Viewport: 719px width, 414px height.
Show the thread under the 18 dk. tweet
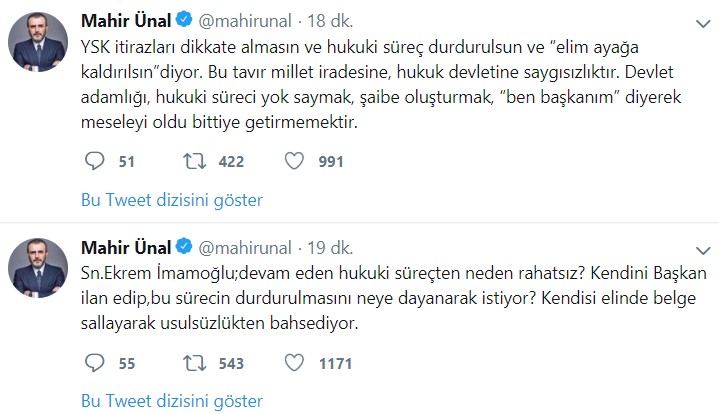click(x=171, y=200)
